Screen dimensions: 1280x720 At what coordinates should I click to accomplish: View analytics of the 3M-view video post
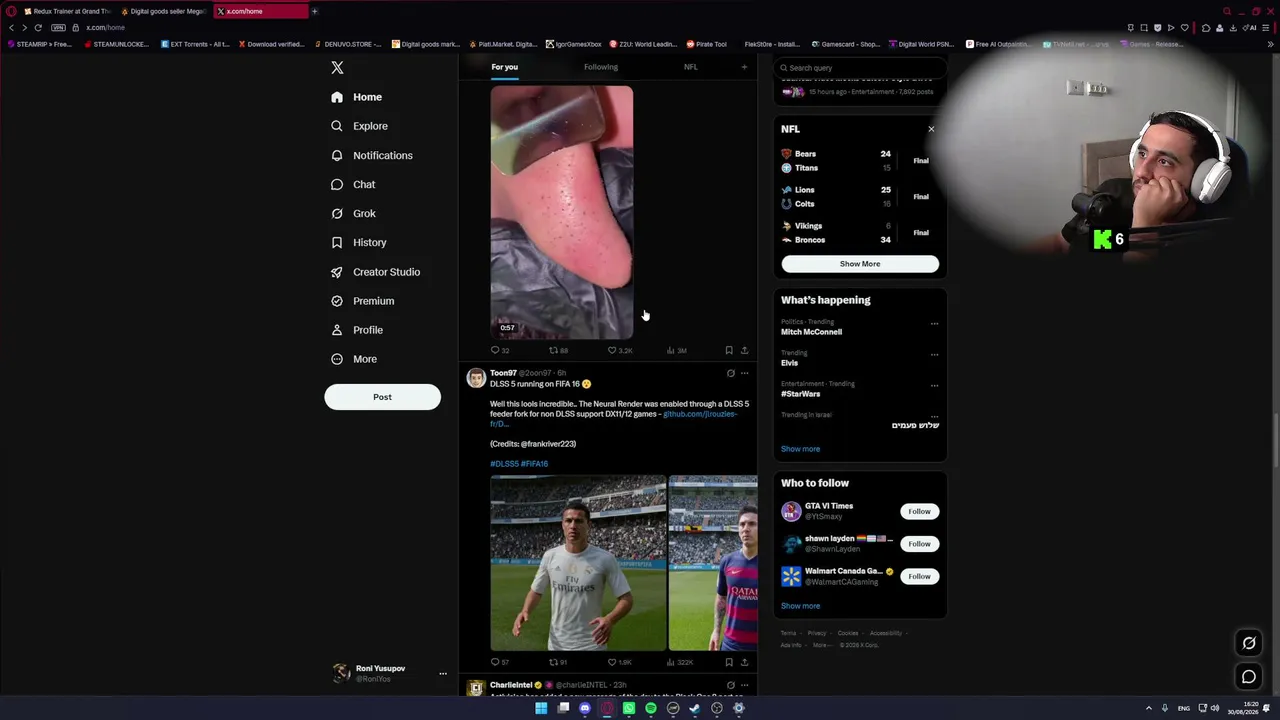[x=676, y=350]
